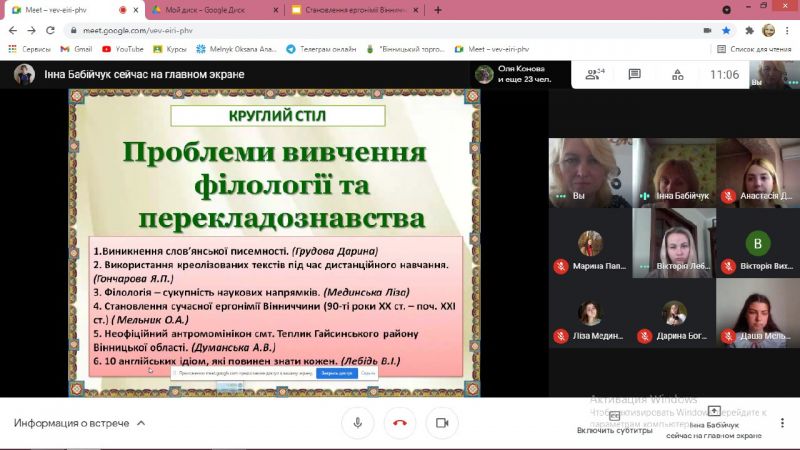Viewport: 800px width, 450px height.
Task: Select Анастасія Д... video tile
Action: pos(758,172)
